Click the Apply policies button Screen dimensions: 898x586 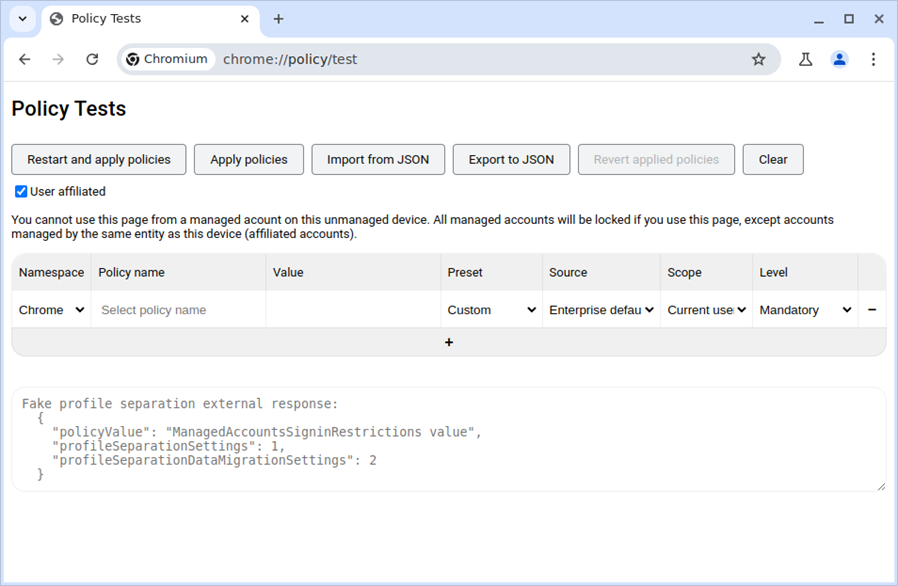[249, 159]
